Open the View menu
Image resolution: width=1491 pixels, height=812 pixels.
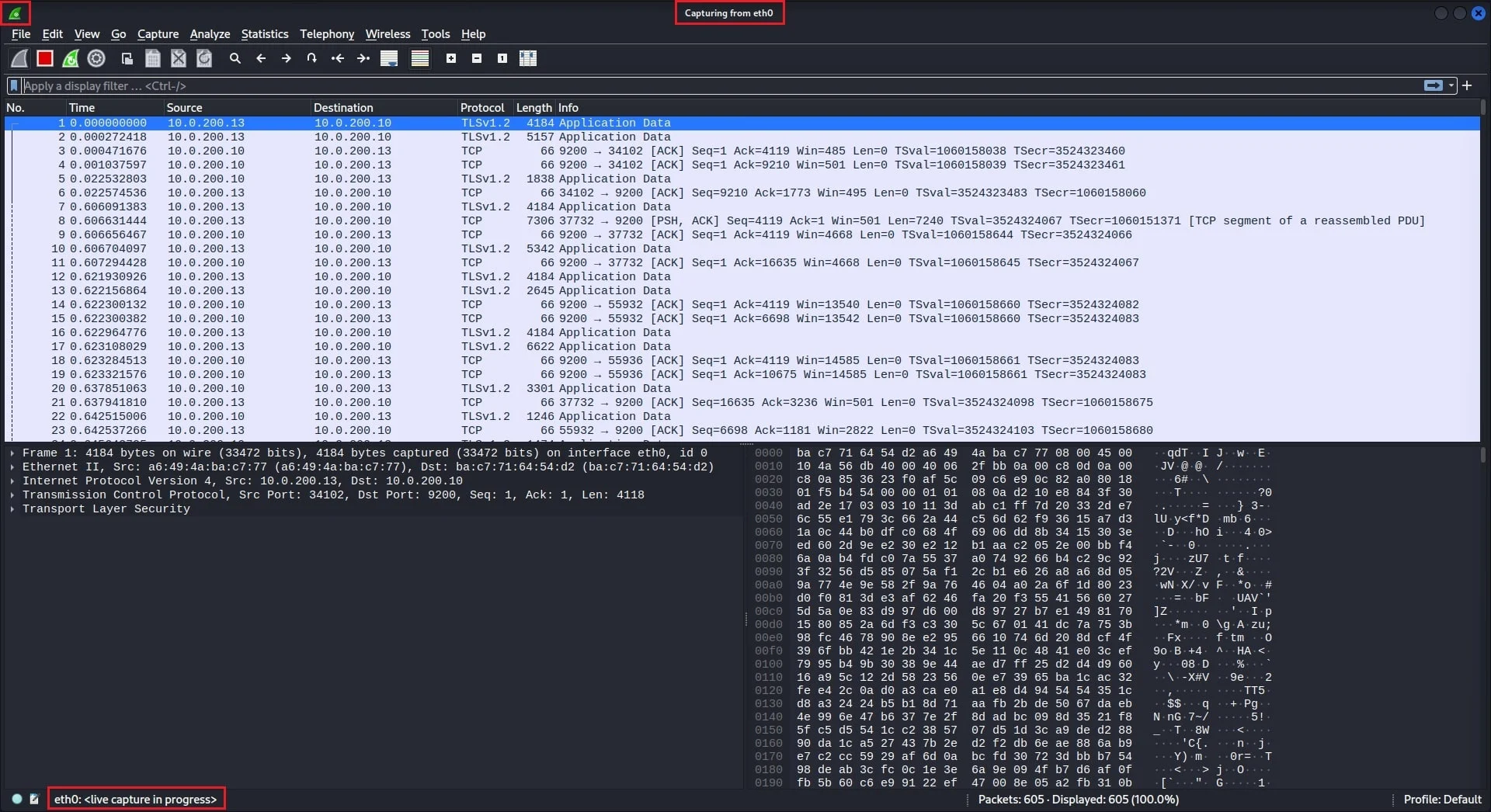click(x=87, y=34)
